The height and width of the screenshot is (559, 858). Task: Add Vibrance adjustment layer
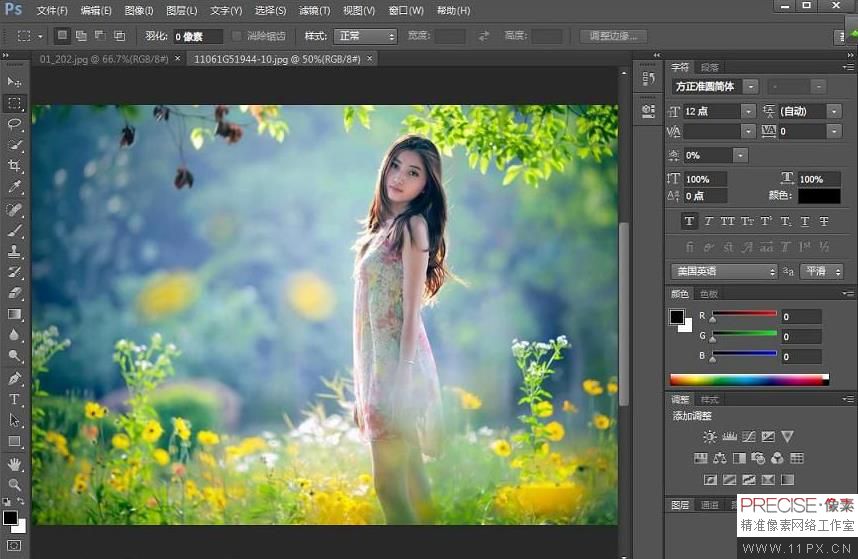[787, 436]
